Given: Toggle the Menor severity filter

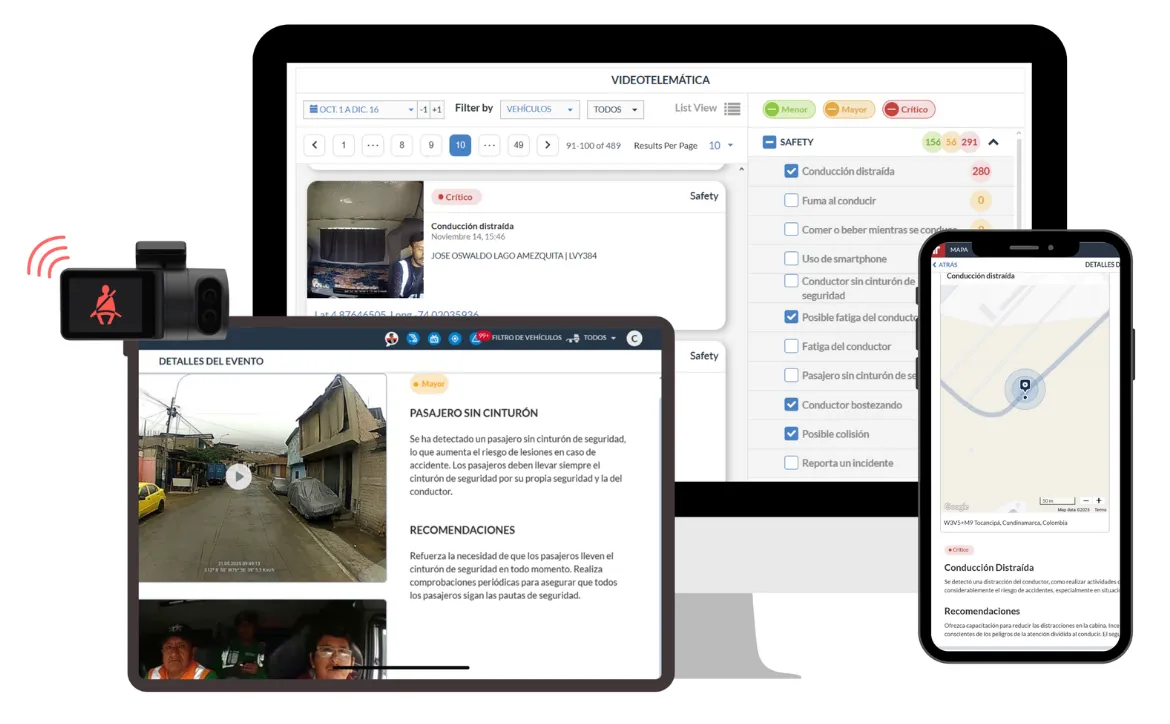Looking at the screenshot, I should coord(788,109).
